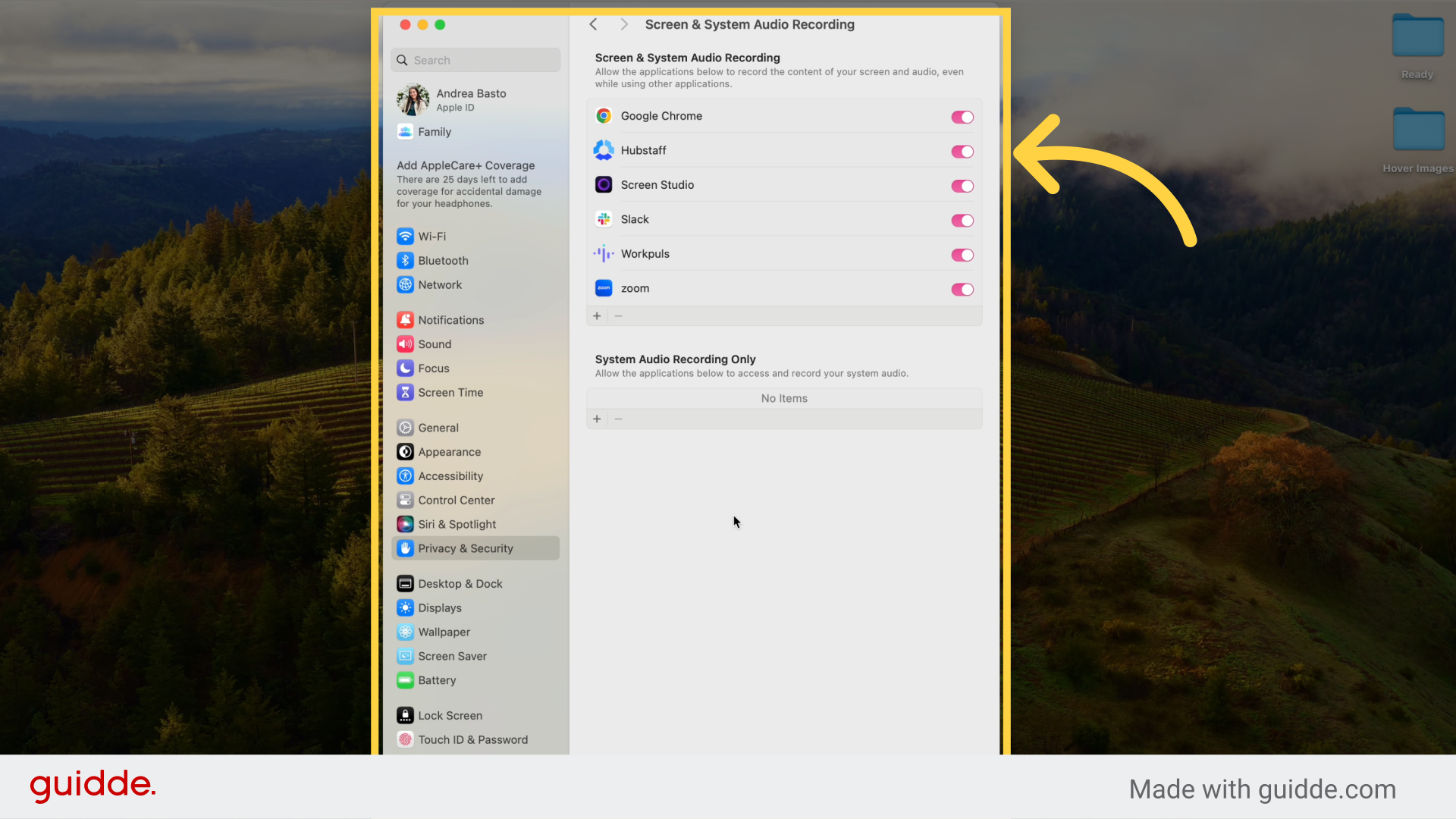Click the Notifications bell icon

pos(405,320)
